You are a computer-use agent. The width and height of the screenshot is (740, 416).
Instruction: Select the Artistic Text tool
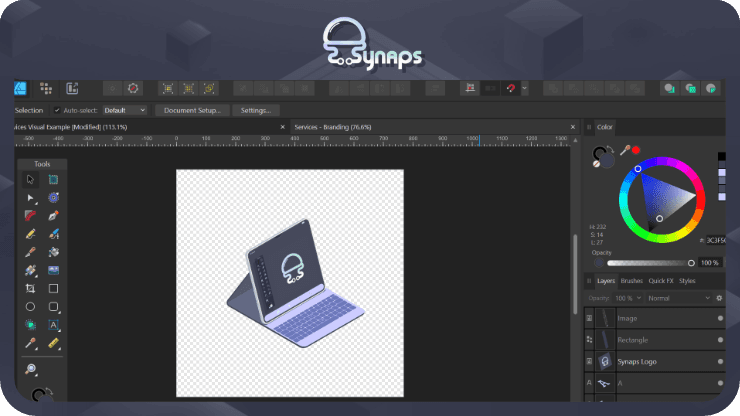point(53,325)
